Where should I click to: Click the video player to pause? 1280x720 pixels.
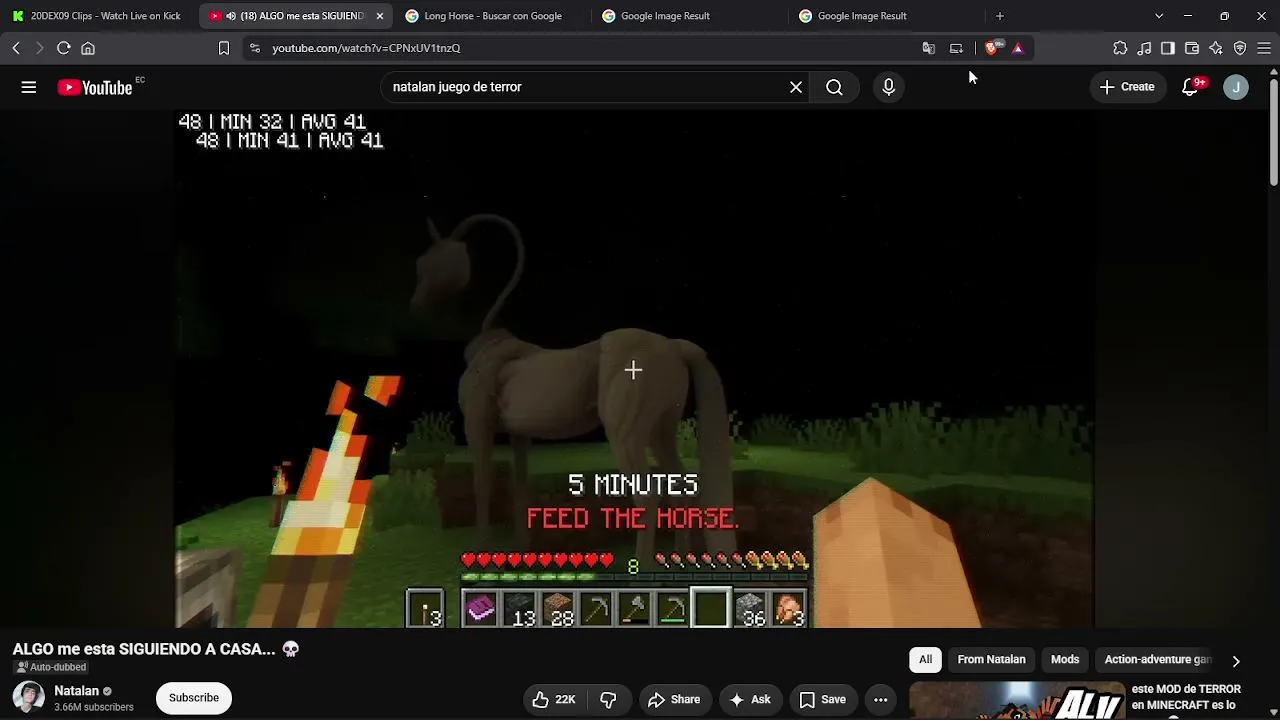point(634,369)
